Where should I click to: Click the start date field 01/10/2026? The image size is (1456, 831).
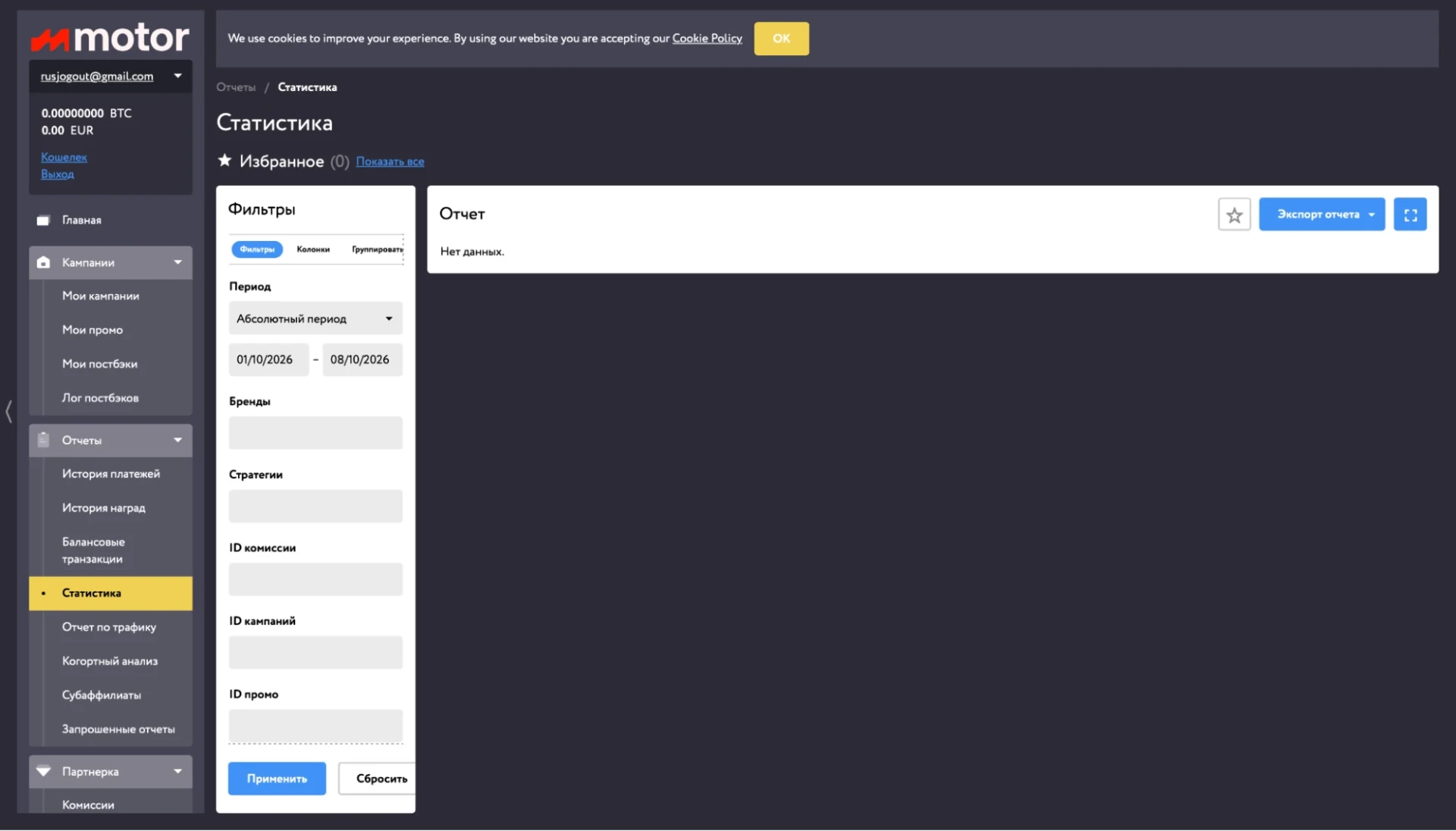tap(268, 359)
